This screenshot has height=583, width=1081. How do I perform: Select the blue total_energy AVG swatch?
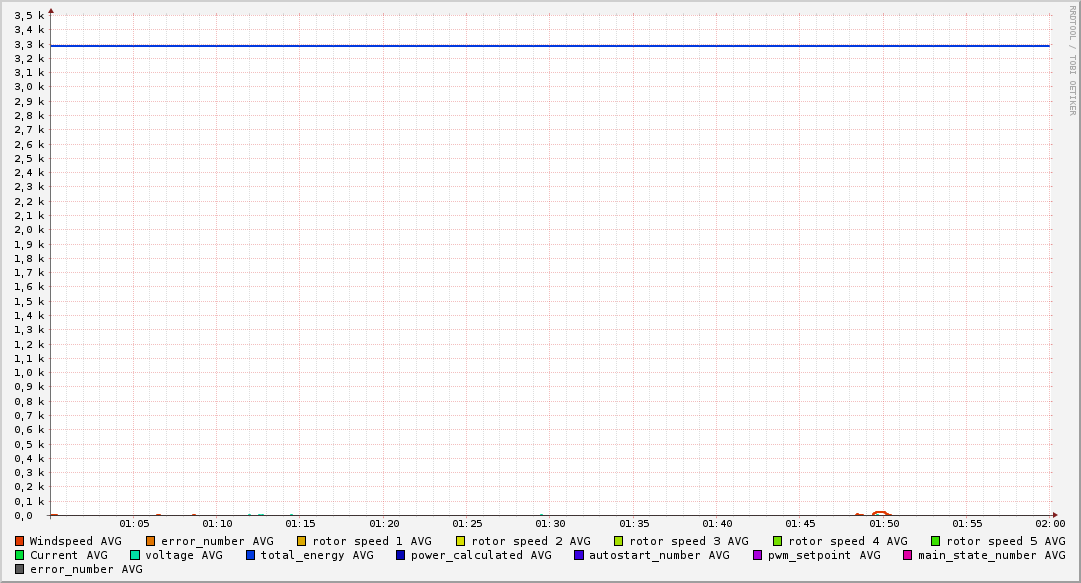pos(251,555)
